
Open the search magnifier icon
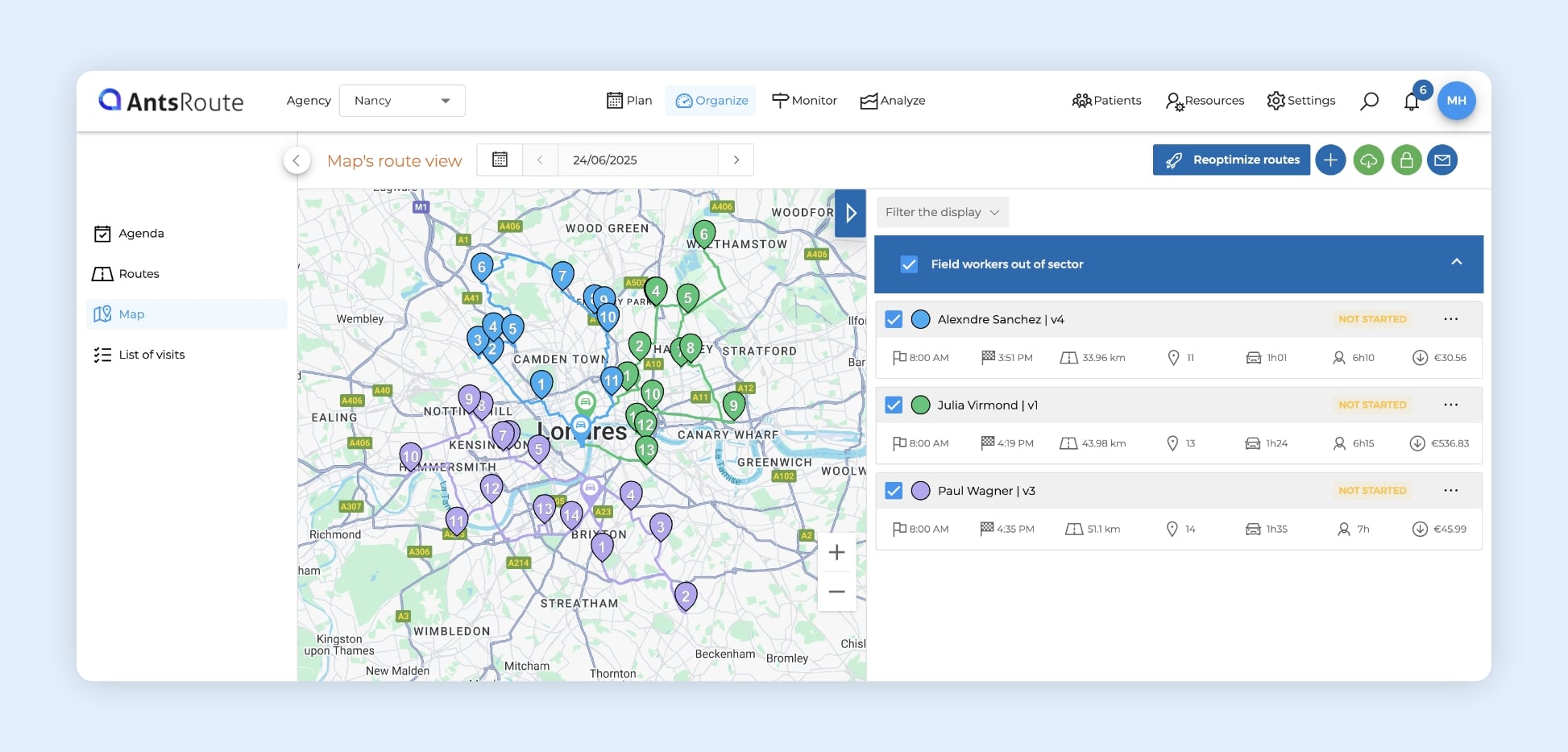click(1369, 101)
